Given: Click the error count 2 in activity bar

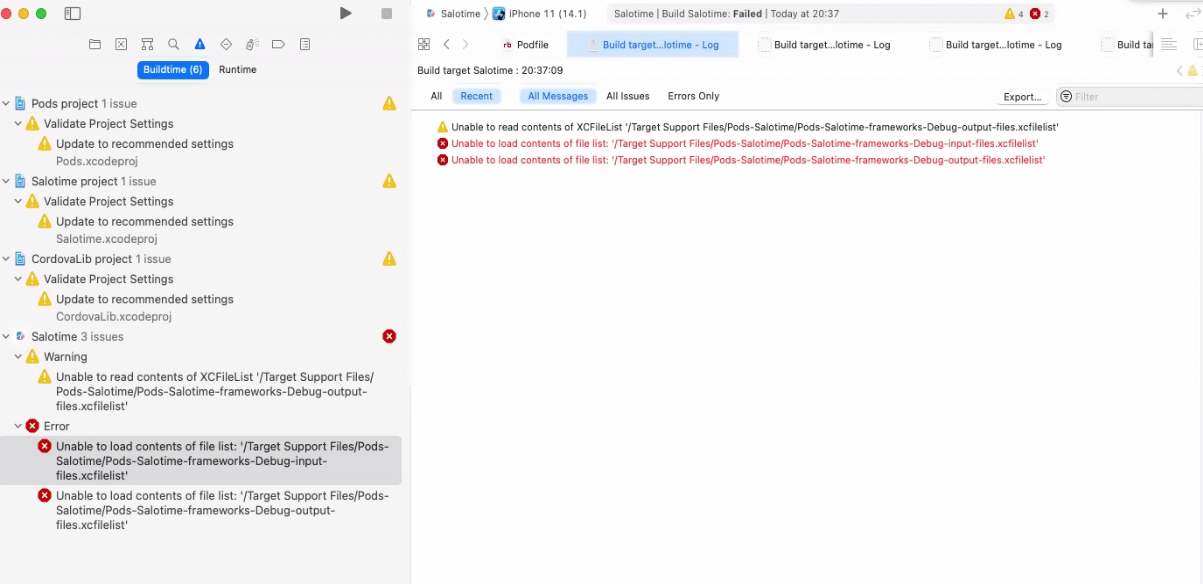Looking at the screenshot, I should tap(1040, 14).
